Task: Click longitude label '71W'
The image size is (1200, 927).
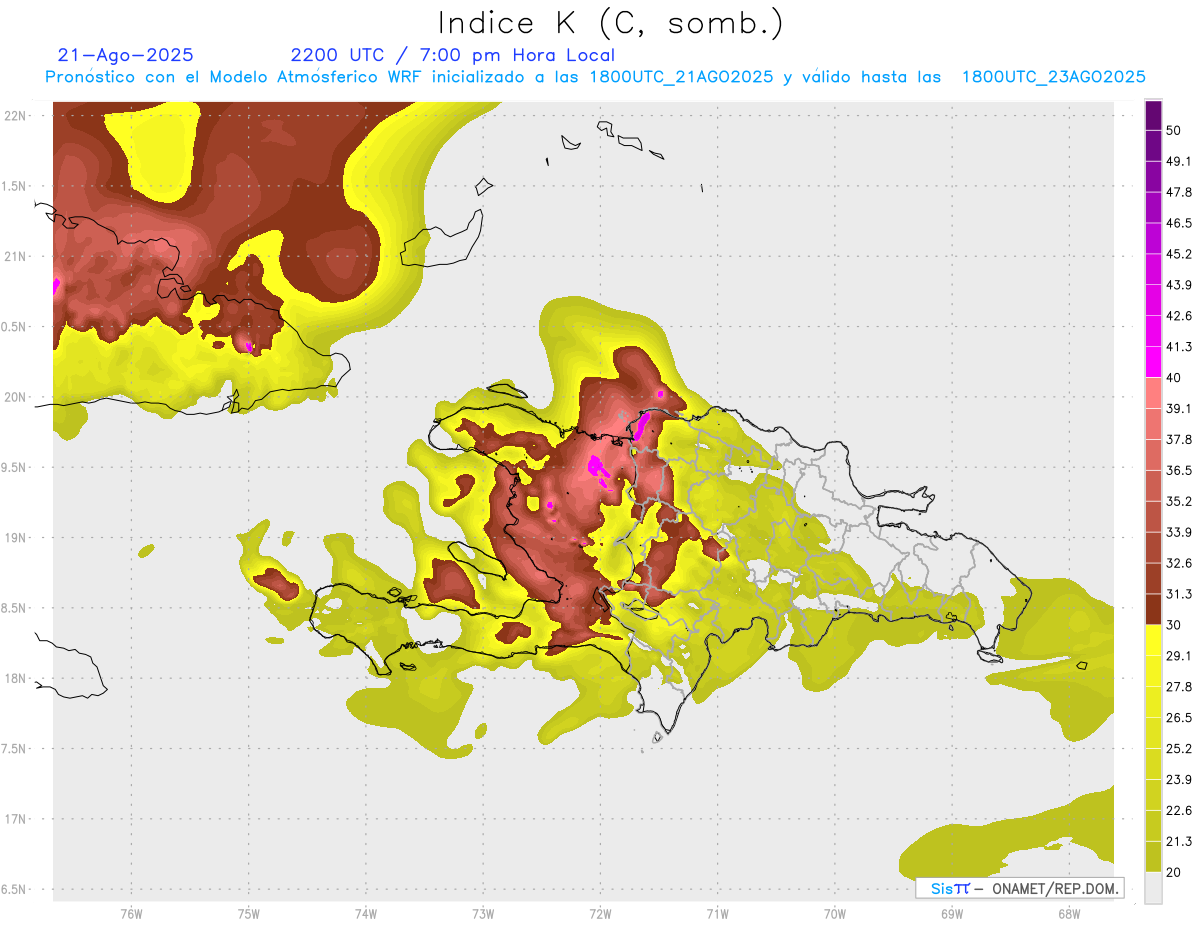Action: 717,913
